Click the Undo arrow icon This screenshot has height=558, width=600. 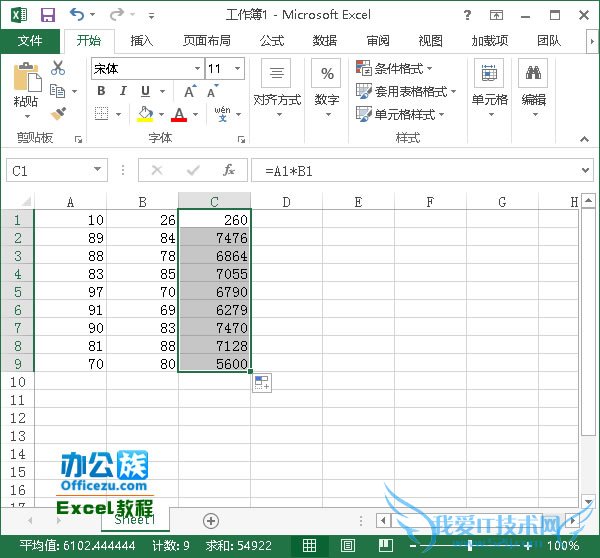point(78,15)
